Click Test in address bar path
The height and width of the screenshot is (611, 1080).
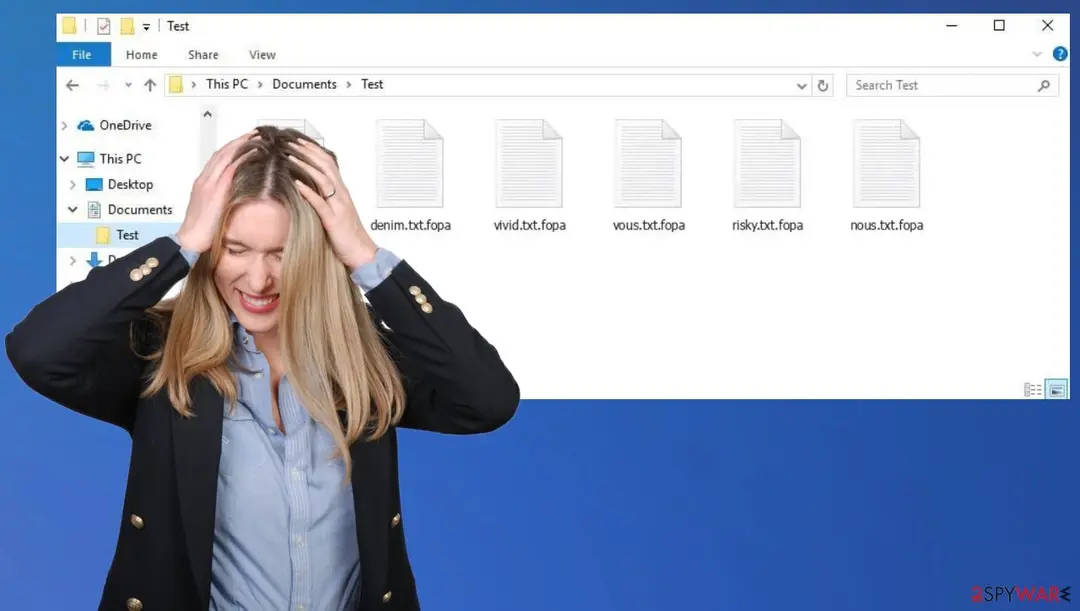point(372,84)
